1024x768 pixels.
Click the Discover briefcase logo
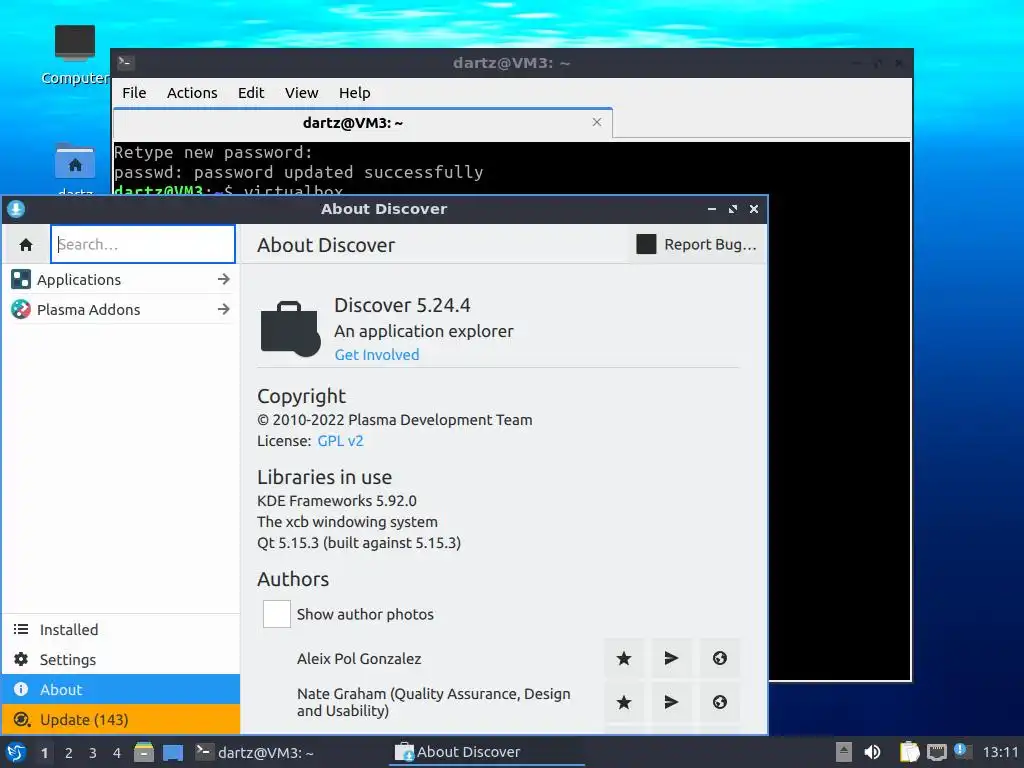(x=290, y=329)
